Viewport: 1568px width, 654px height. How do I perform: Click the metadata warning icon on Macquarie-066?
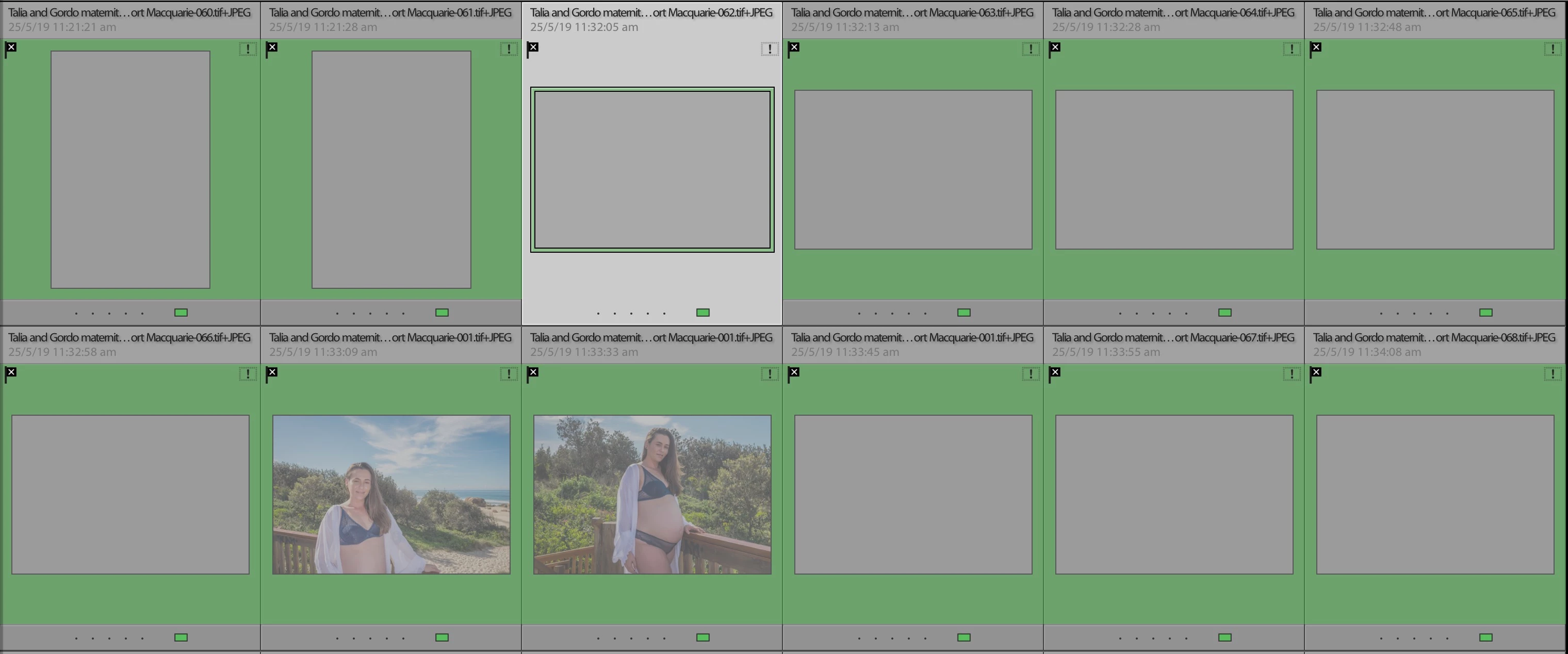[x=248, y=374]
